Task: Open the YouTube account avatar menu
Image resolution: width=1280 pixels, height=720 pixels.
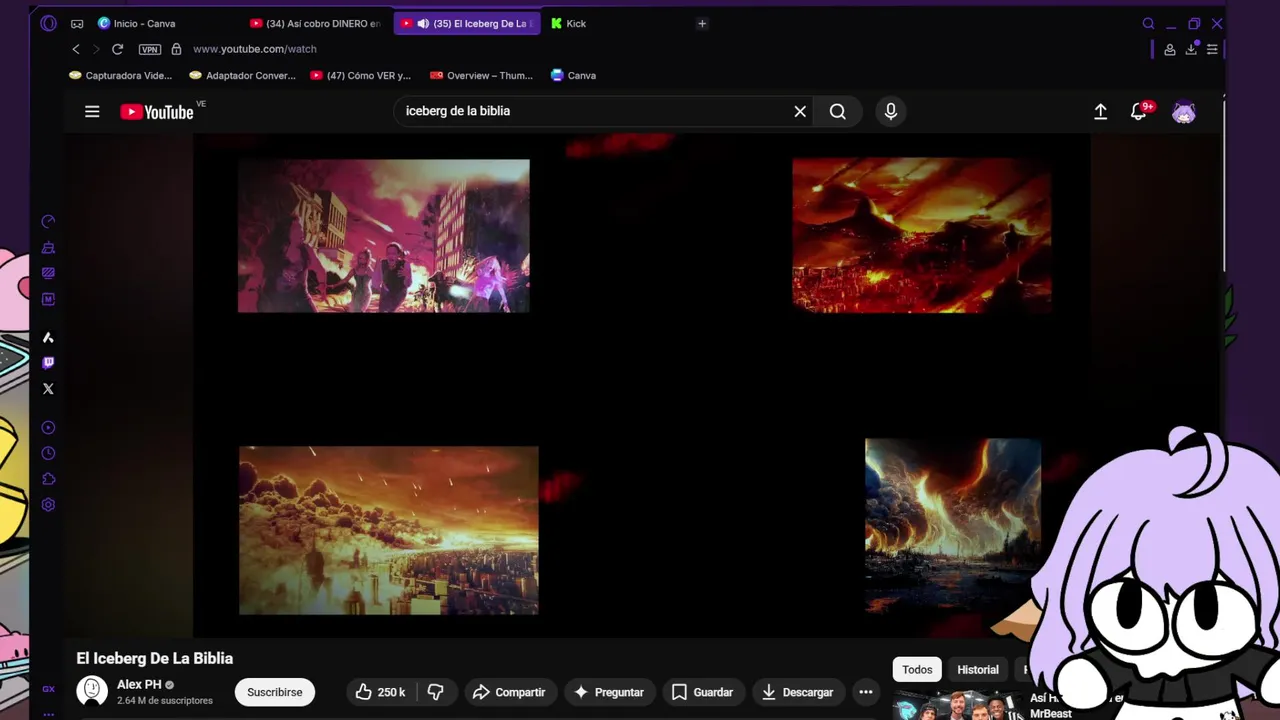Action: pos(1184,112)
